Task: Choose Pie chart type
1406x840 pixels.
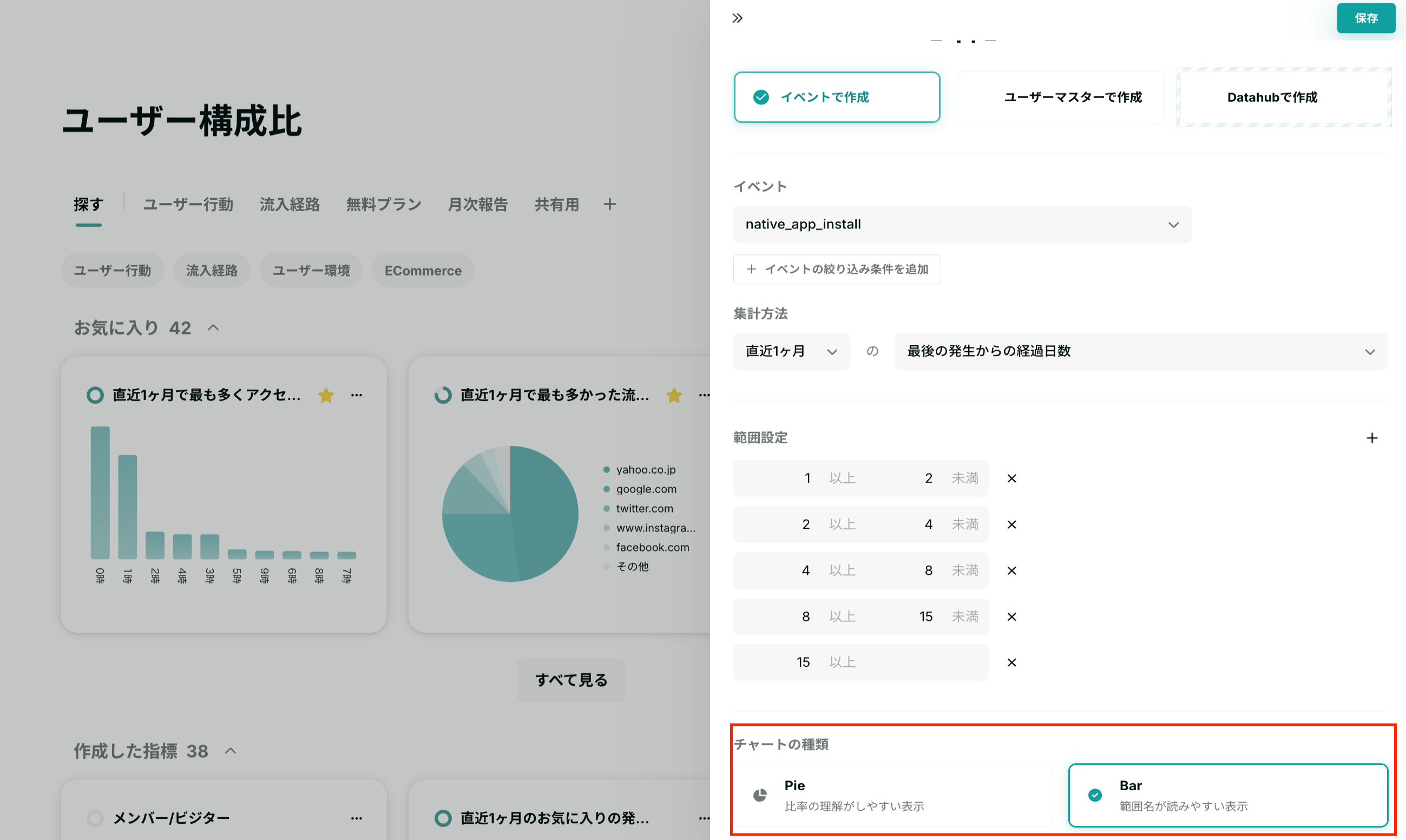Action: tap(893, 795)
